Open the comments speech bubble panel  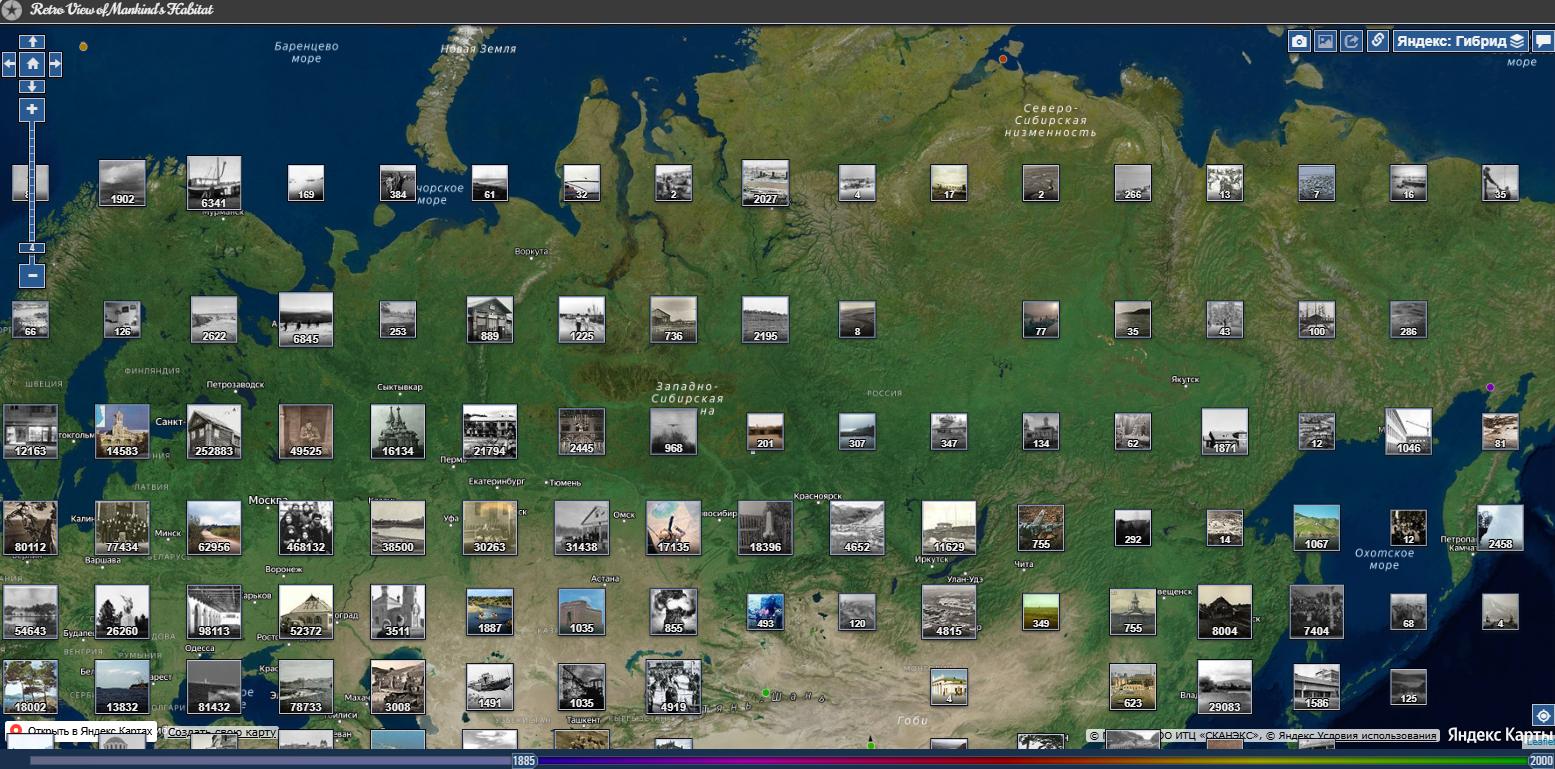pos(1543,41)
